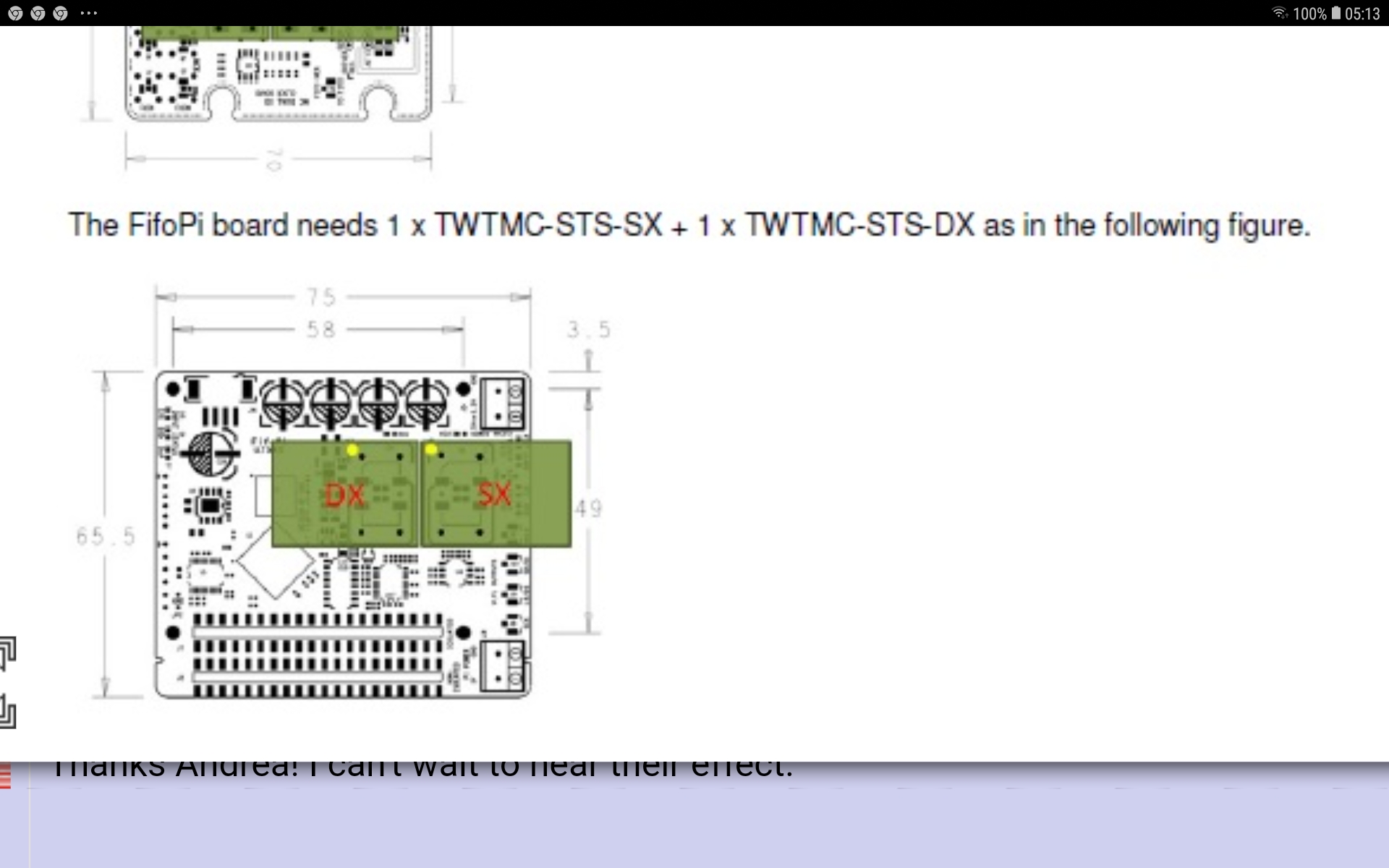Viewport: 1389px width, 868px height.
Task: Click the red SX label on board
Action: click(495, 495)
